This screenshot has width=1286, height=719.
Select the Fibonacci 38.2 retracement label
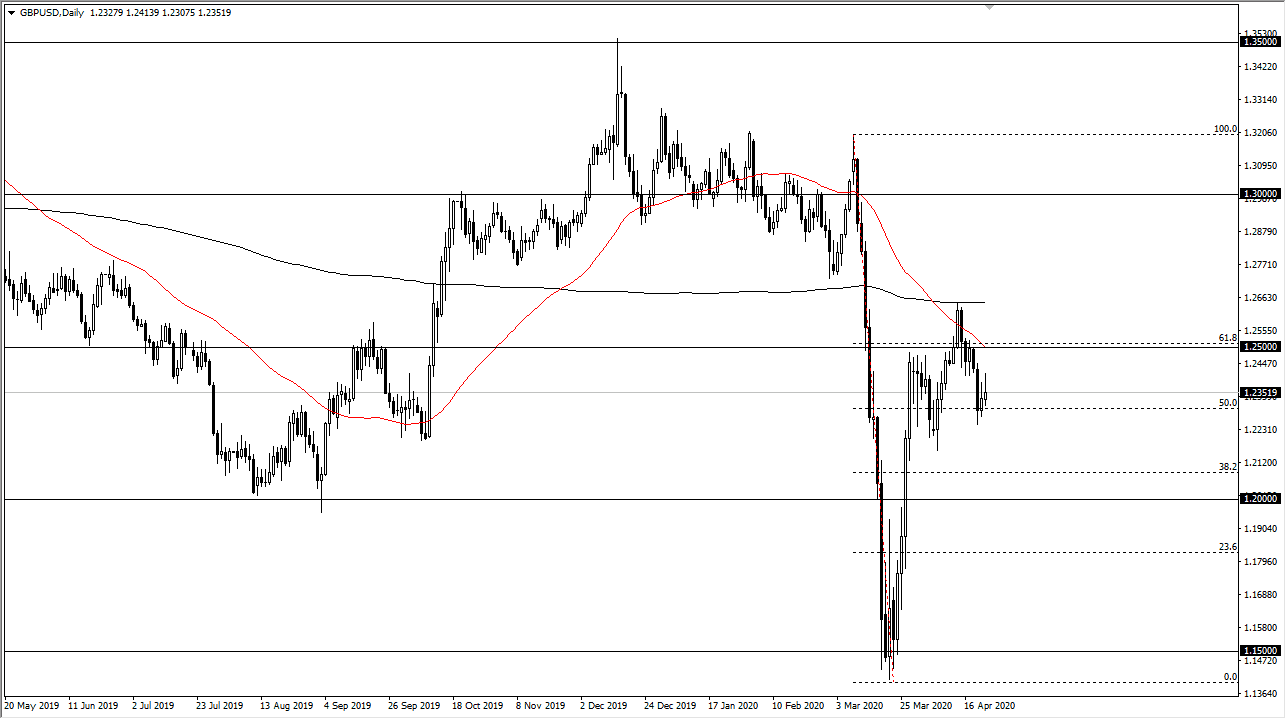pos(1228,467)
